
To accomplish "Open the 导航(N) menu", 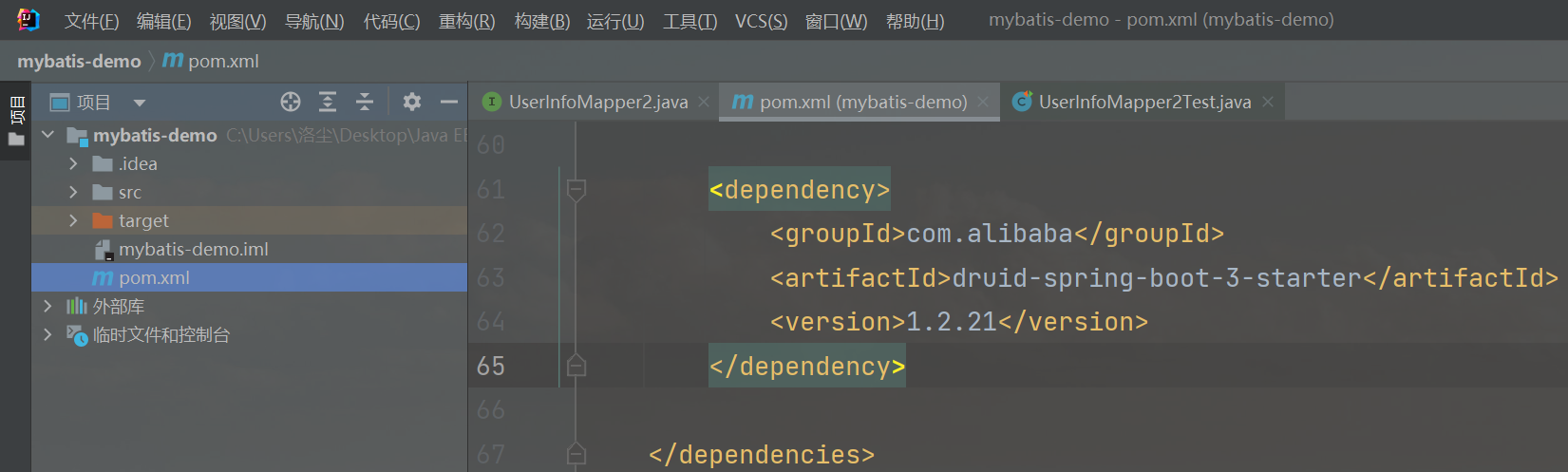I will [314, 21].
